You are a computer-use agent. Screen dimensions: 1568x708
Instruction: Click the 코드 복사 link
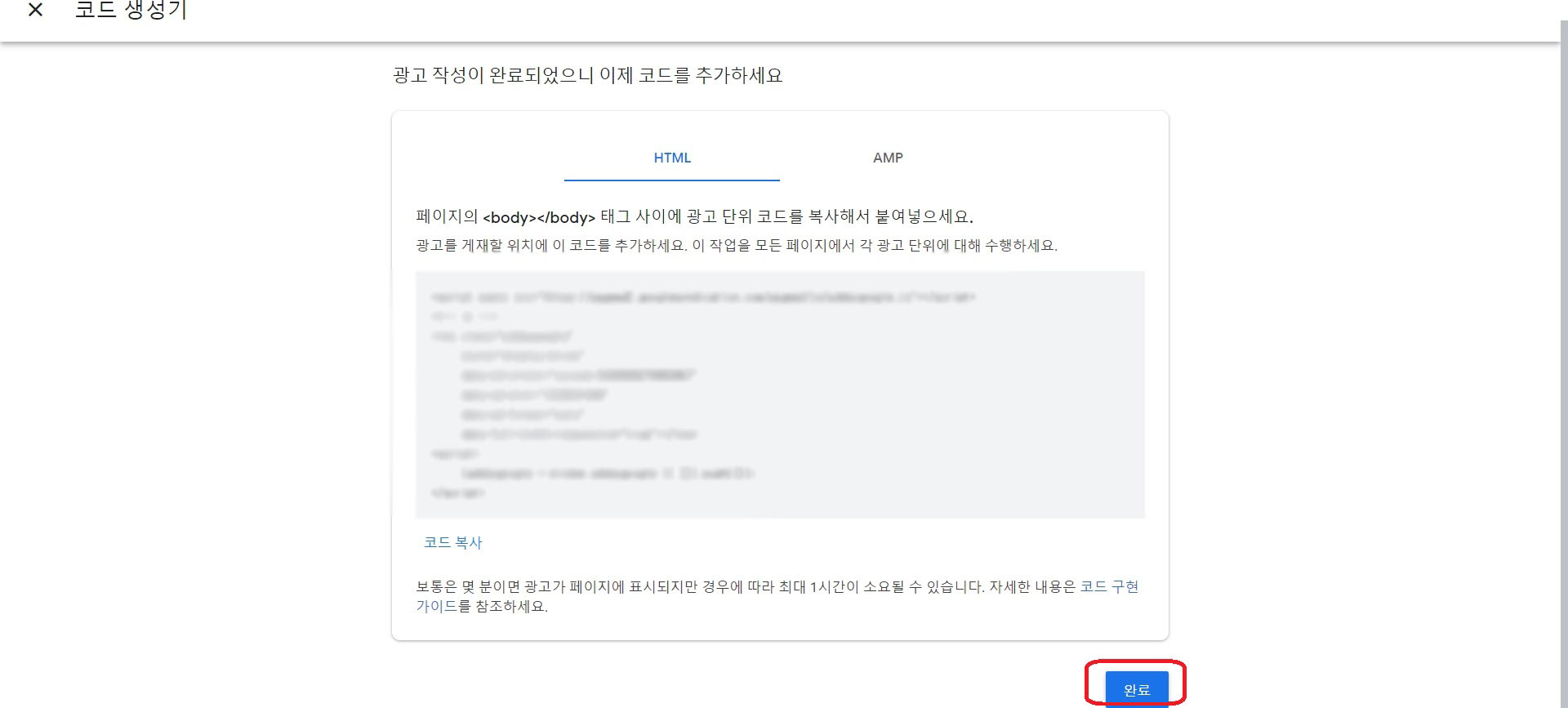coord(453,542)
